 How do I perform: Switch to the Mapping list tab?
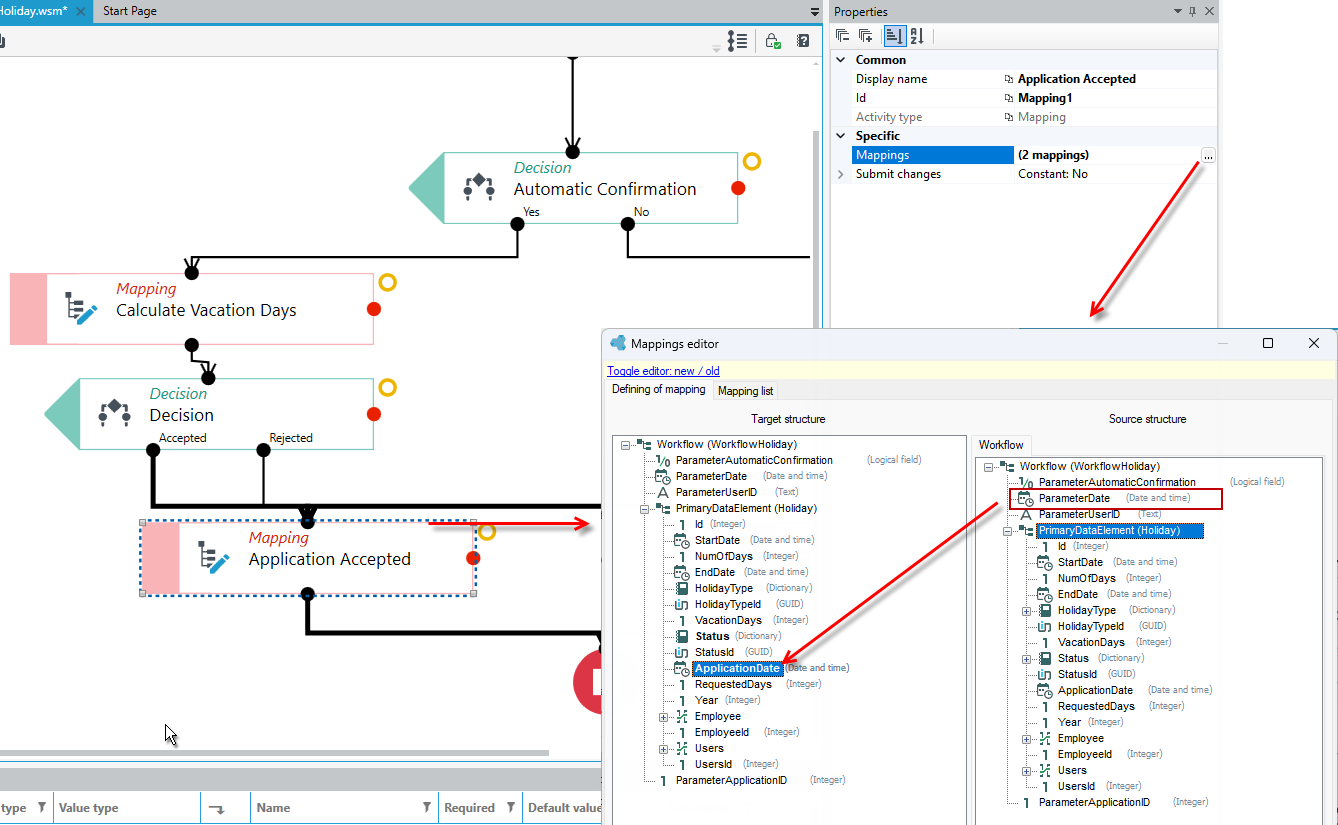point(746,391)
